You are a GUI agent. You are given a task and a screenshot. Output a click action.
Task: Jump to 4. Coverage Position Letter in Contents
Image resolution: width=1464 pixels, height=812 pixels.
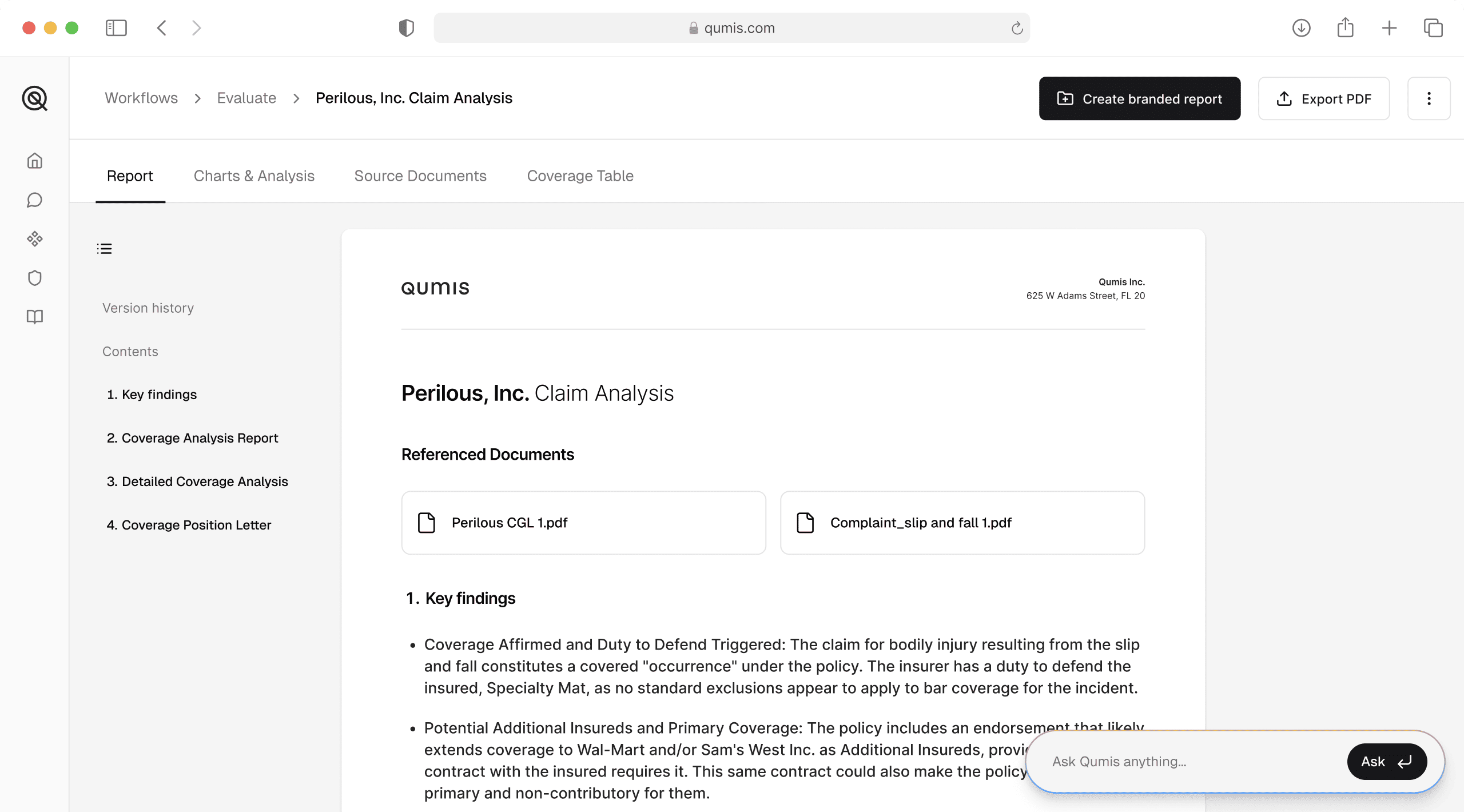189,524
